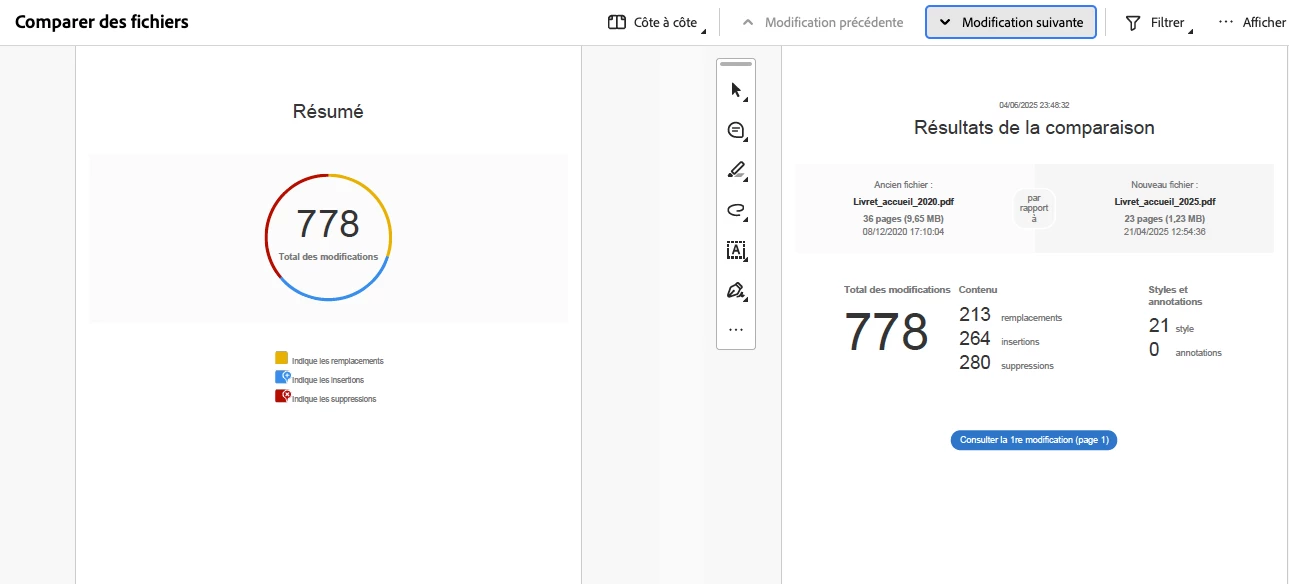1289x584 pixels.
Task: Pick the highlighter pen tool
Action: [x=736, y=170]
